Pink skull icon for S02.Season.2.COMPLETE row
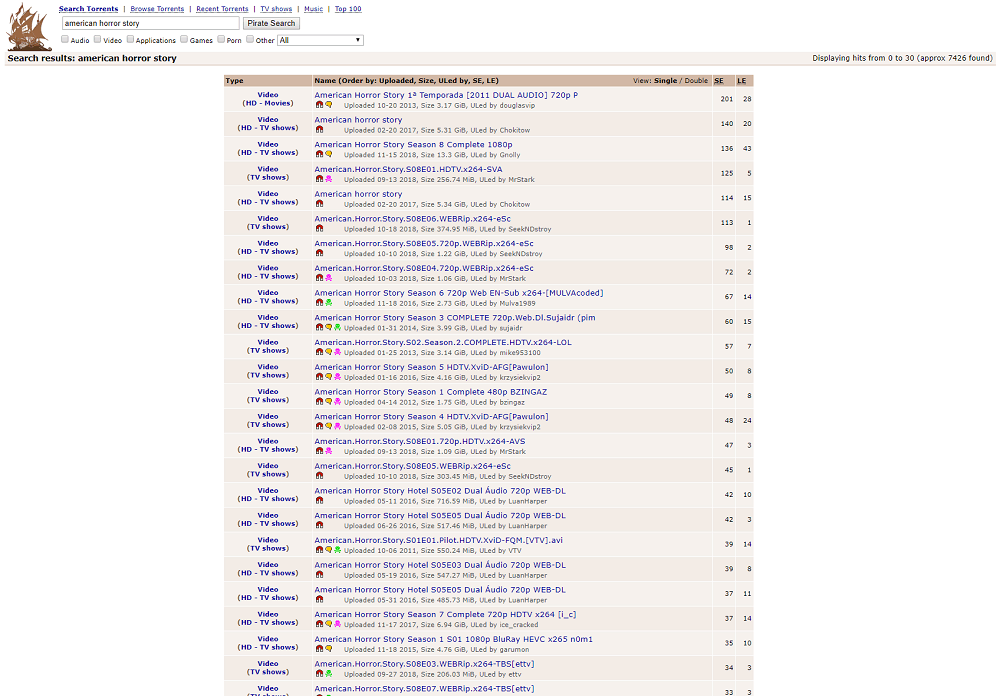This screenshot has height=696, width=1000. pos(338,352)
